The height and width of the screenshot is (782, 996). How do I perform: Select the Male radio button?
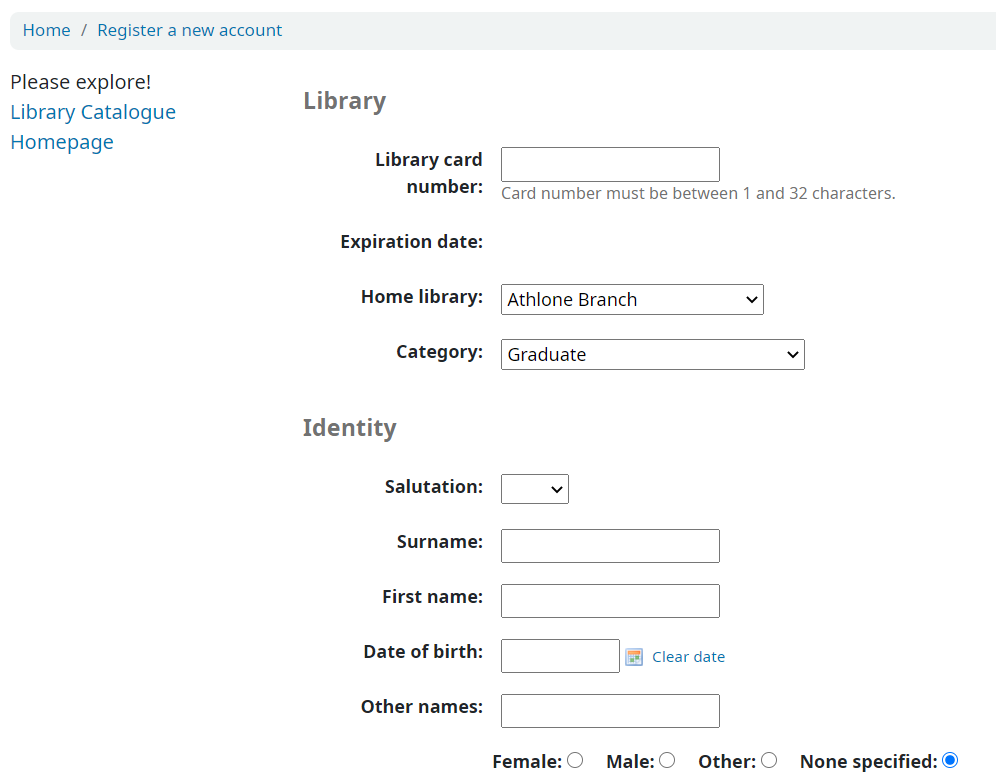click(x=667, y=760)
